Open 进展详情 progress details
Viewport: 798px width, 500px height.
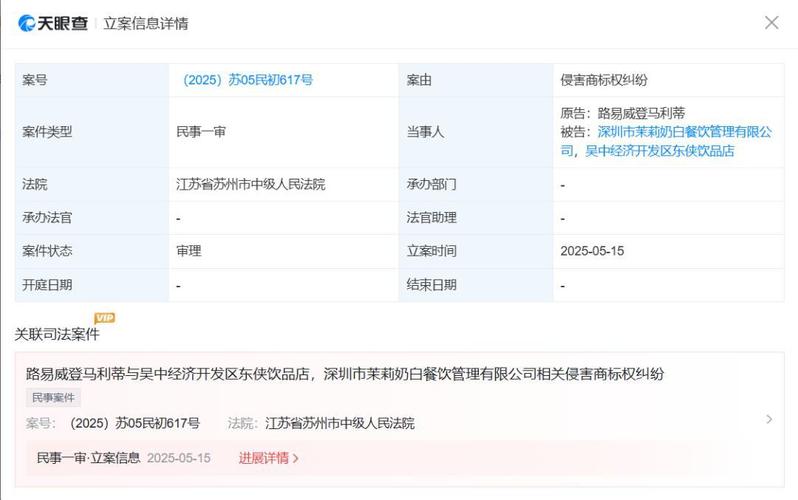269,458
